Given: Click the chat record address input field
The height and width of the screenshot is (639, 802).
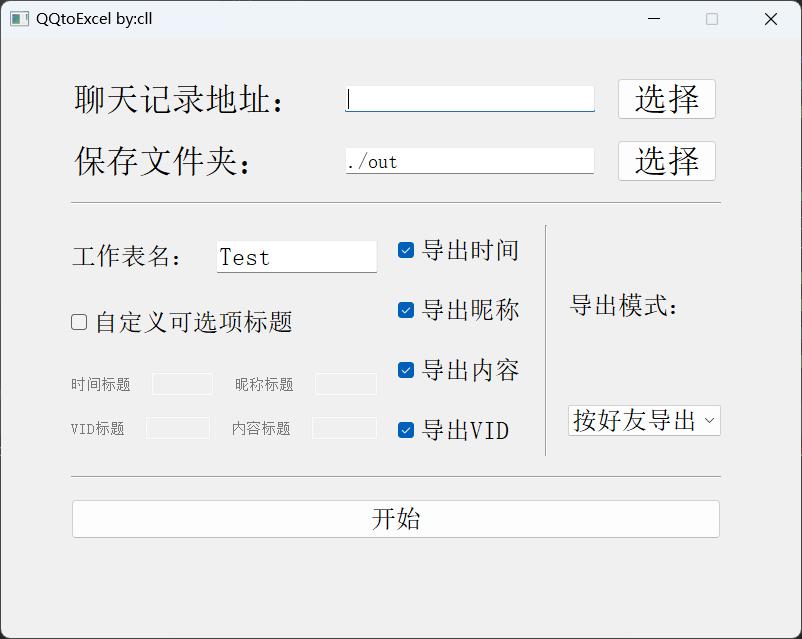Looking at the screenshot, I should click(470, 99).
